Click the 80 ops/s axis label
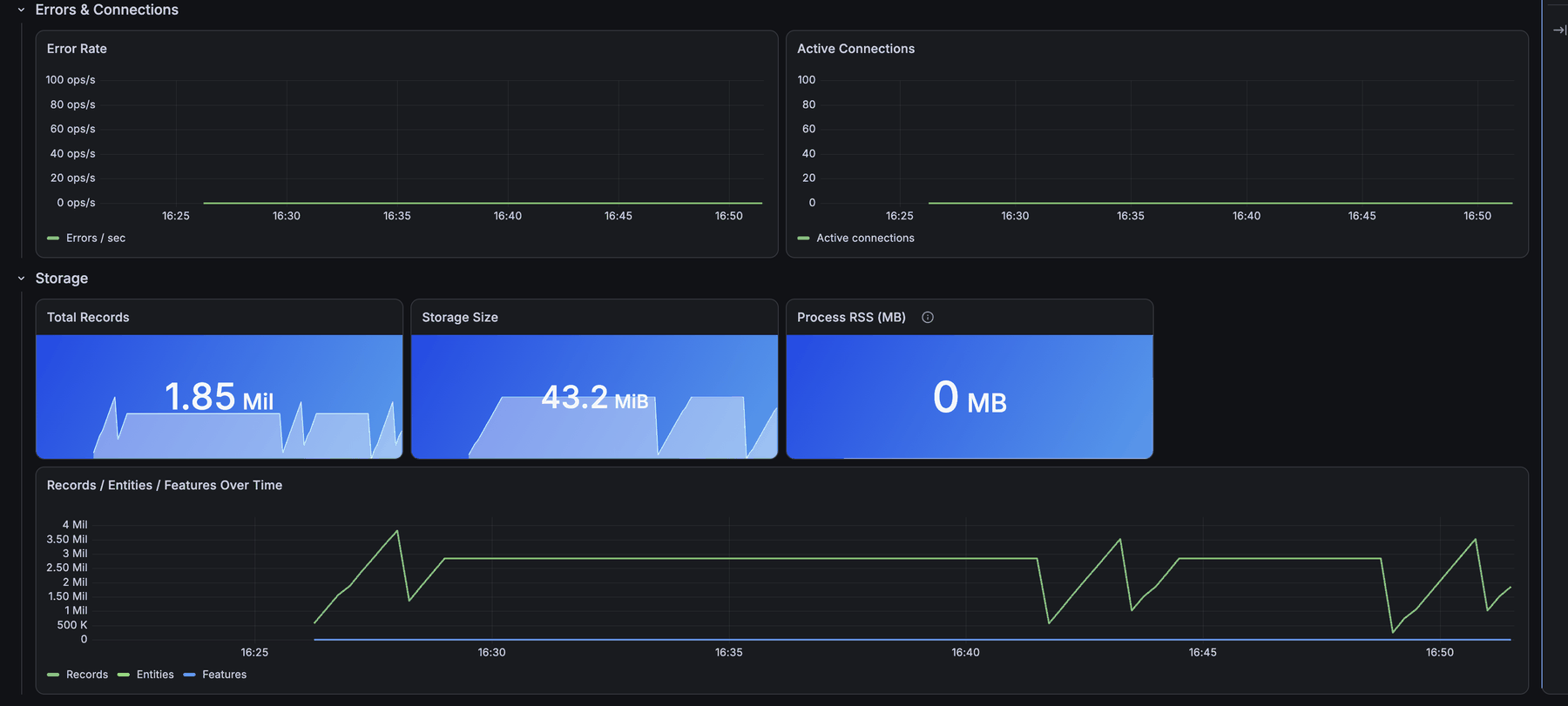 pos(72,104)
